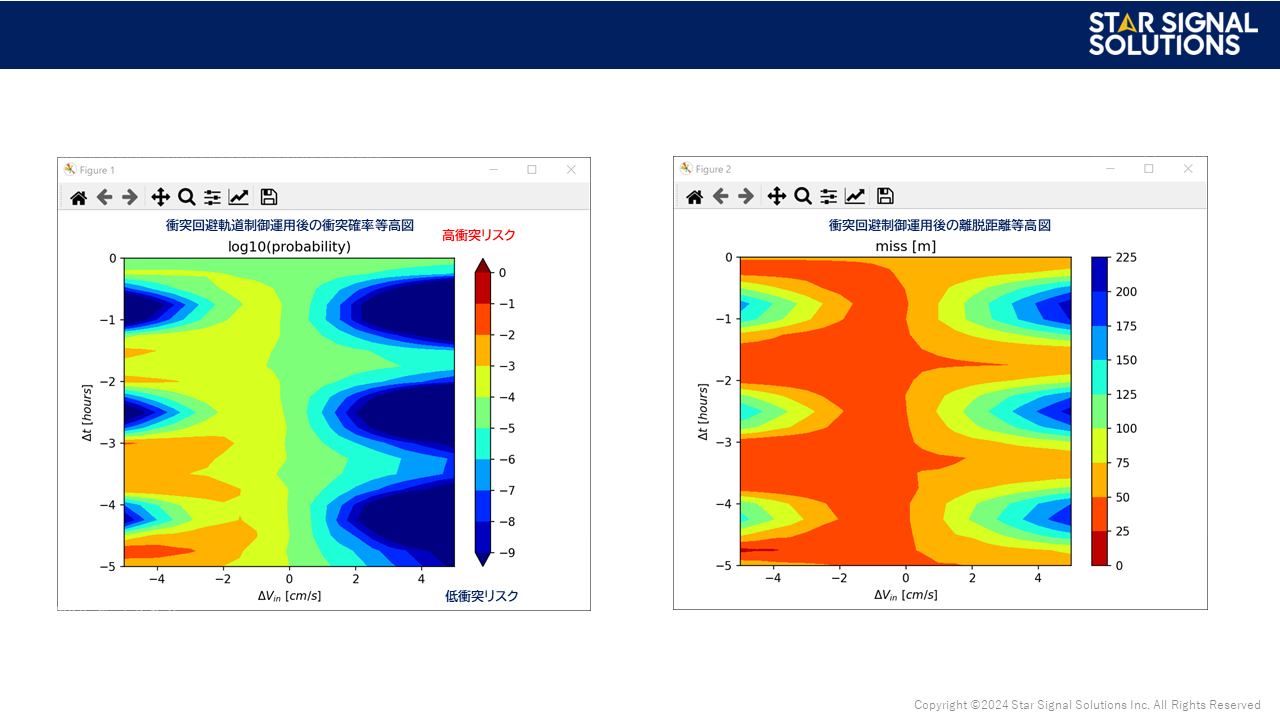This screenshot has width=1280, height=720.
Task: Click the Figure 2 miss distance contour plot
Action: coord(905,411)
